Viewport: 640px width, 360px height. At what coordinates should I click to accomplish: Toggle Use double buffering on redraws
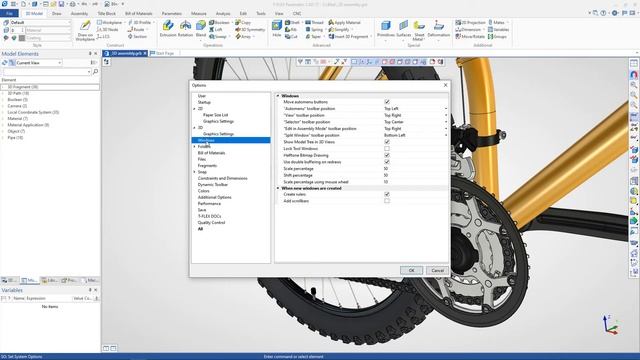tap(387, 162)
